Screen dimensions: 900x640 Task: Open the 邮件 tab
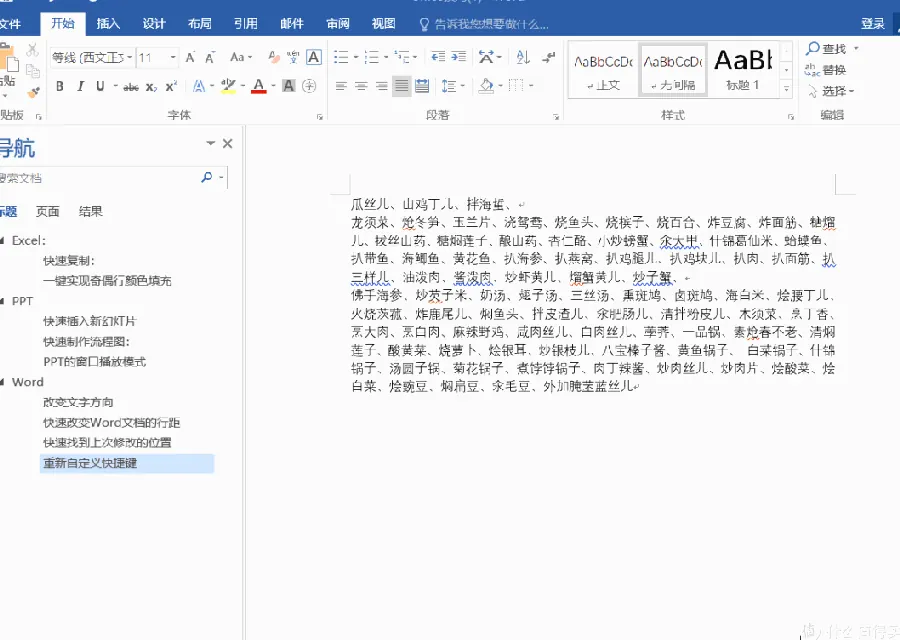292,24
